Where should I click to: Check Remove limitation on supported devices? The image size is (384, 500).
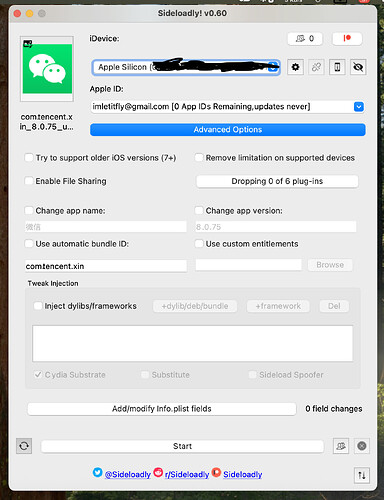click(x=199, y=157)
